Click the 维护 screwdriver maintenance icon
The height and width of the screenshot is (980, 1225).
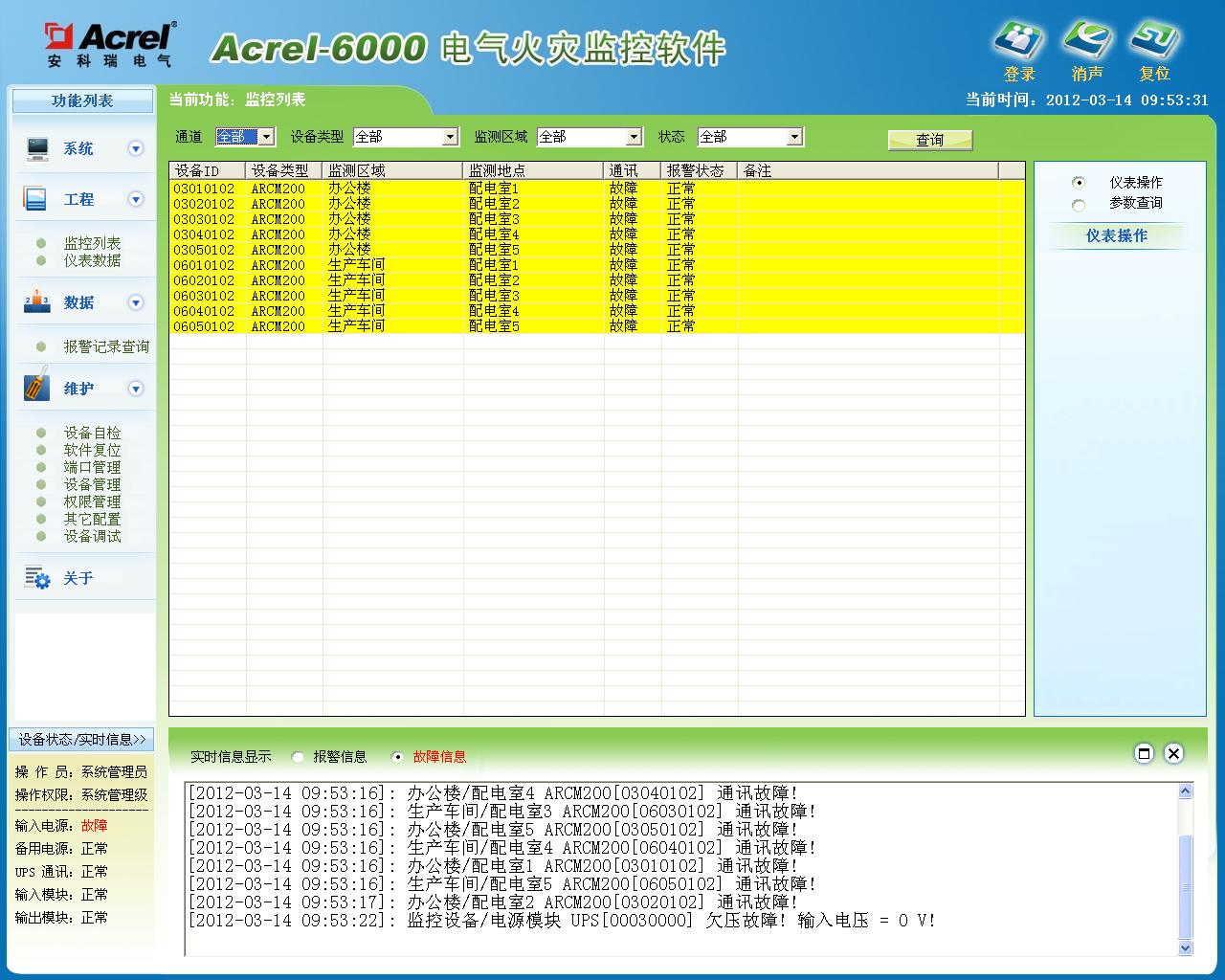click(x=36, y=388)
